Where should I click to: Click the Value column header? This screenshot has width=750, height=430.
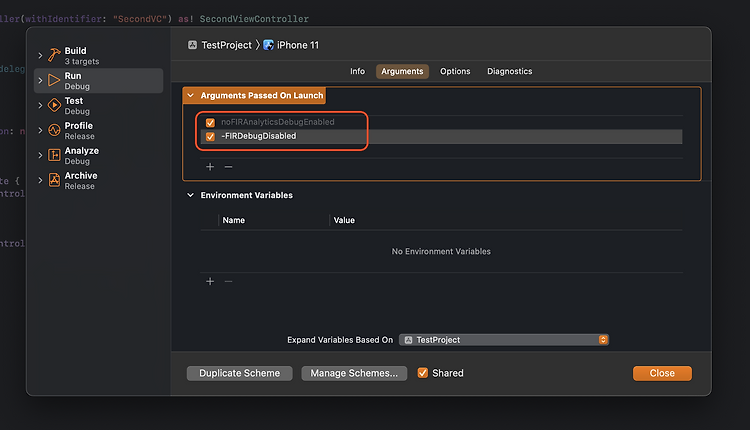click(344, 220)
